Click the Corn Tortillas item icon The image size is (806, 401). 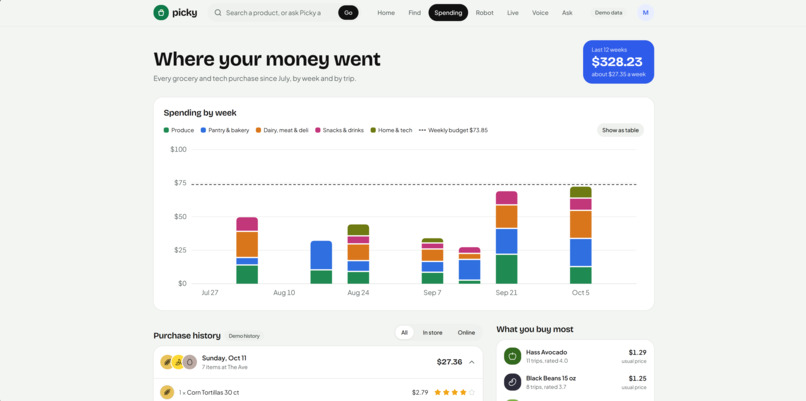(x=167, y=392)
